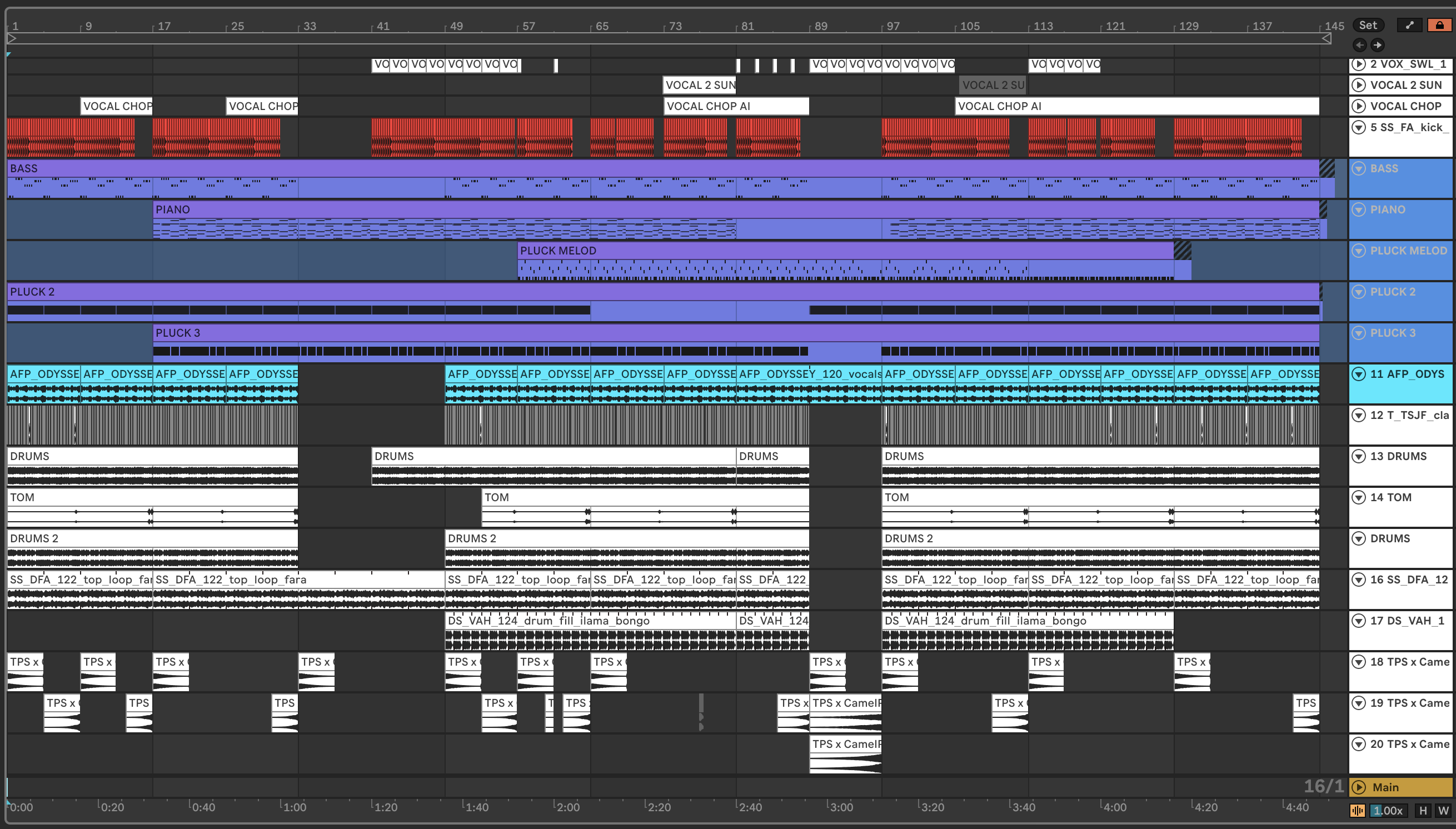Fold the 11 AFP_ODYS track
Viewport: 1456px width, 829px height.
[x=1359, y=374]
